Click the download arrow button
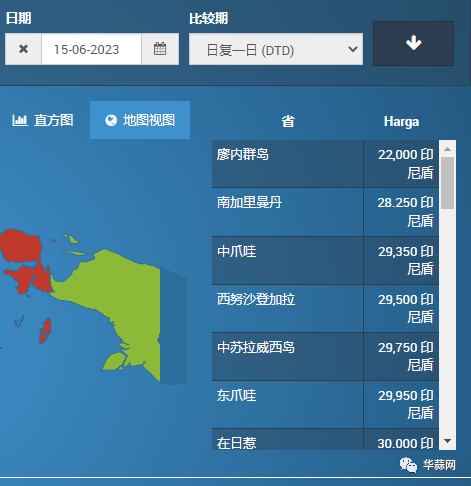 413,43
